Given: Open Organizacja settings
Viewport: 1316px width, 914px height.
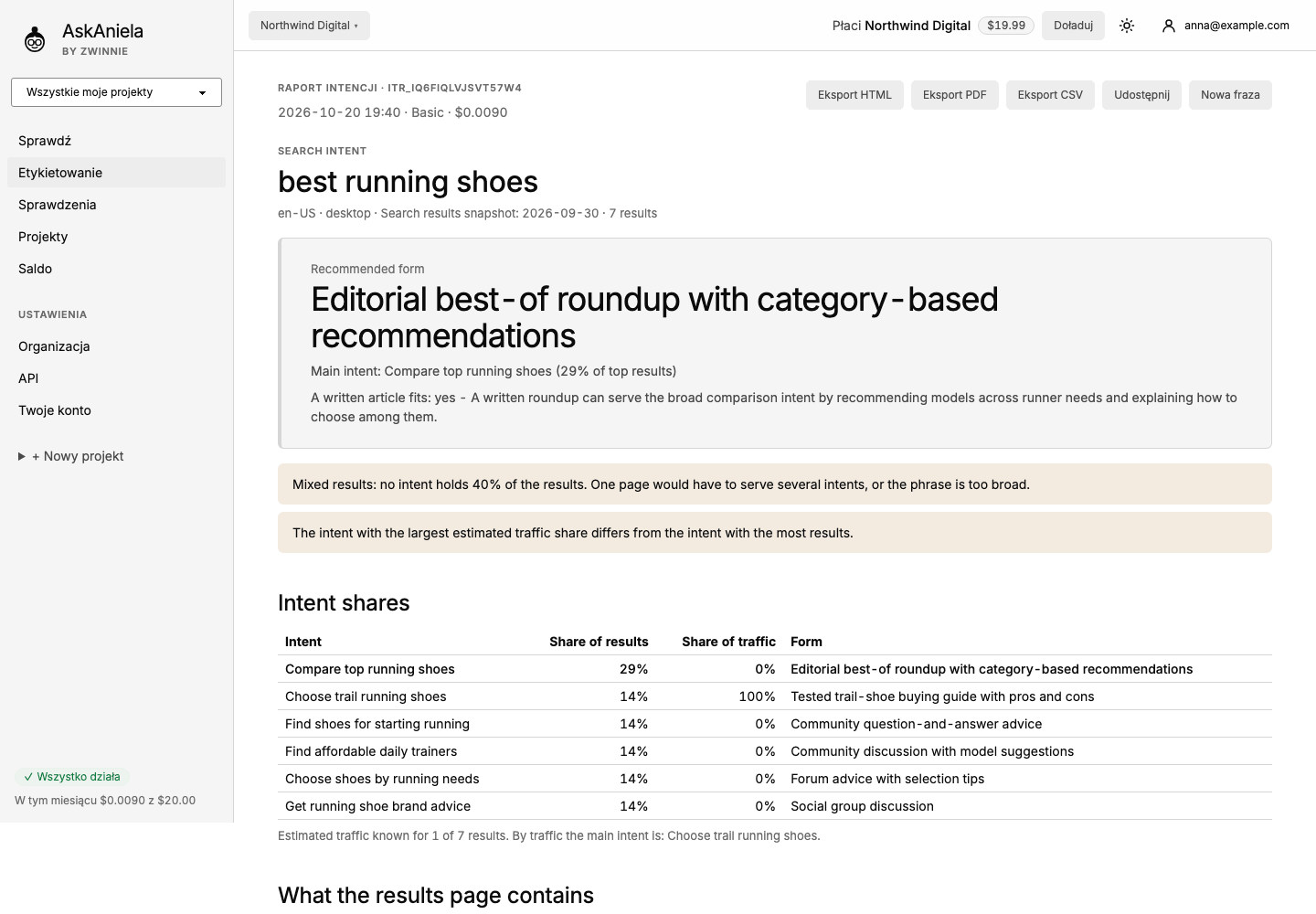Looking at the screenshot, I should tap(116, 346).
